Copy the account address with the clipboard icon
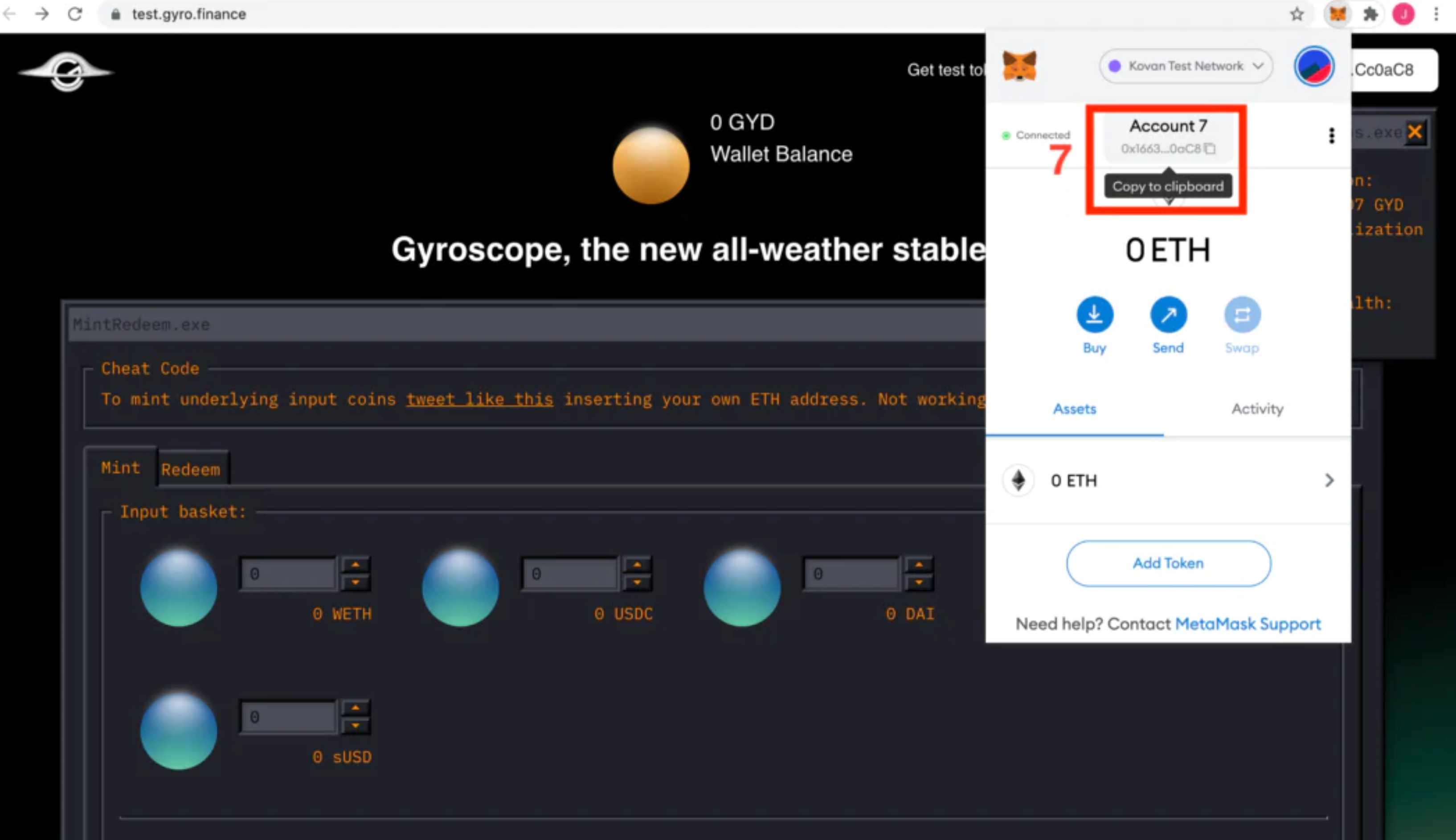 tap(1210, 149)
